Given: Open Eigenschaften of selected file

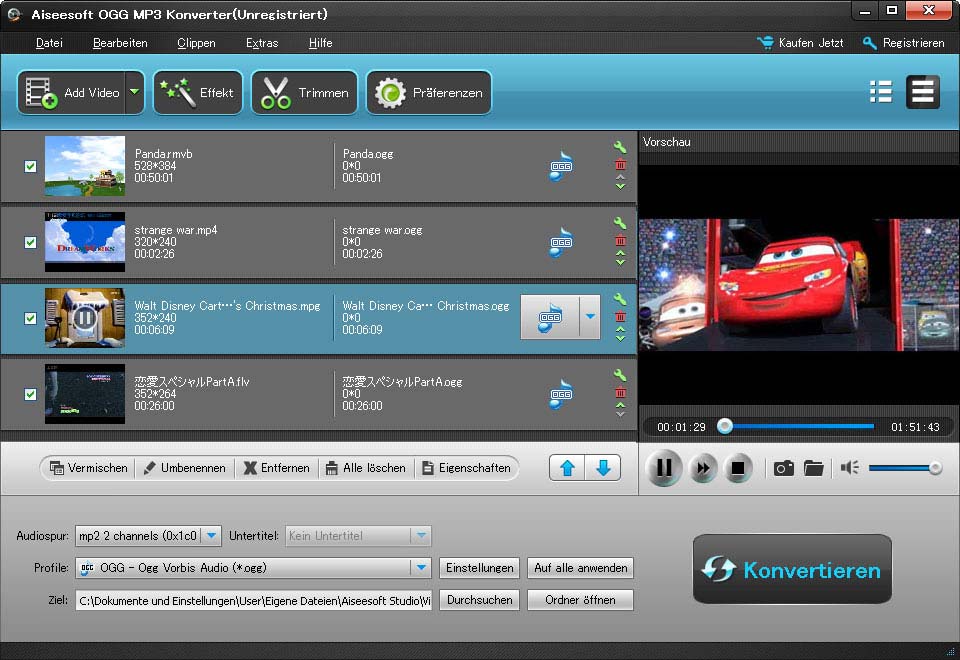Looking at the screenshot, I should (466, 468).
